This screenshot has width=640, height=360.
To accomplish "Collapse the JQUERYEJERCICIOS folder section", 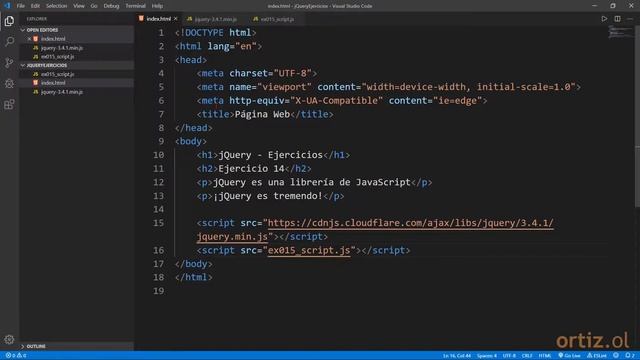I will (x=44, y=65).
